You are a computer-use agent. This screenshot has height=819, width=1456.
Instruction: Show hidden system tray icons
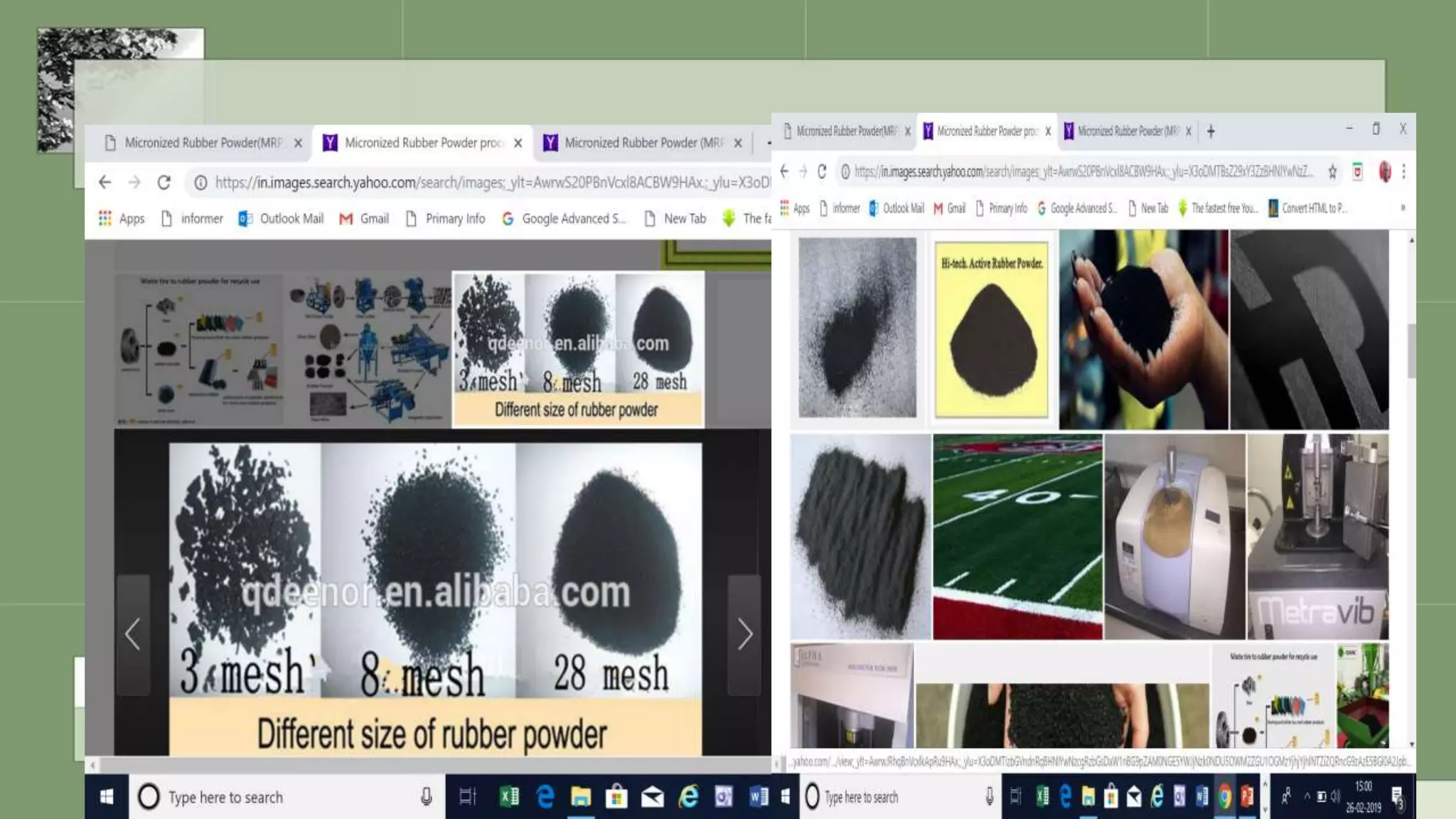pyautogui.click(x=1307, y=796)
